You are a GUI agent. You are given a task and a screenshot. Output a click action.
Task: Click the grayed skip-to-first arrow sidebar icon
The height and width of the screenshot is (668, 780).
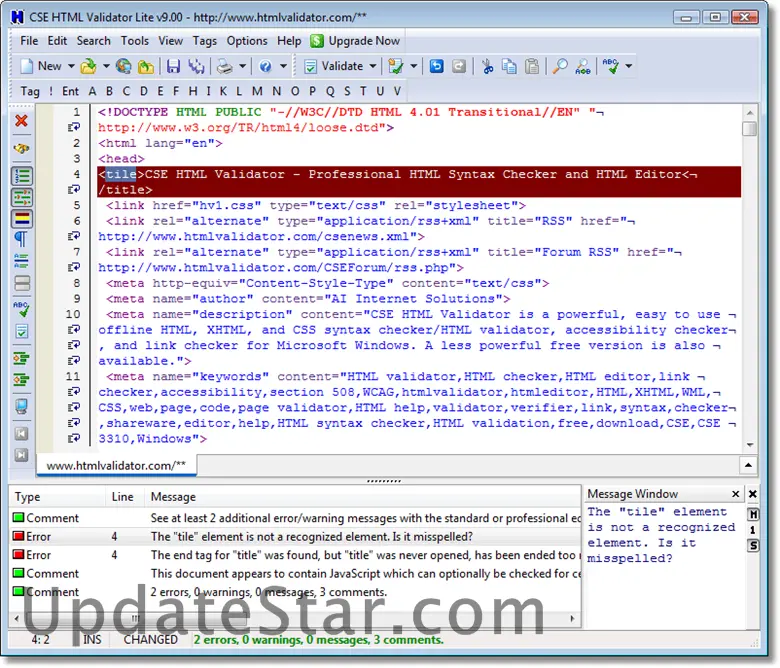pyautogui.click(x=21, y=434)
